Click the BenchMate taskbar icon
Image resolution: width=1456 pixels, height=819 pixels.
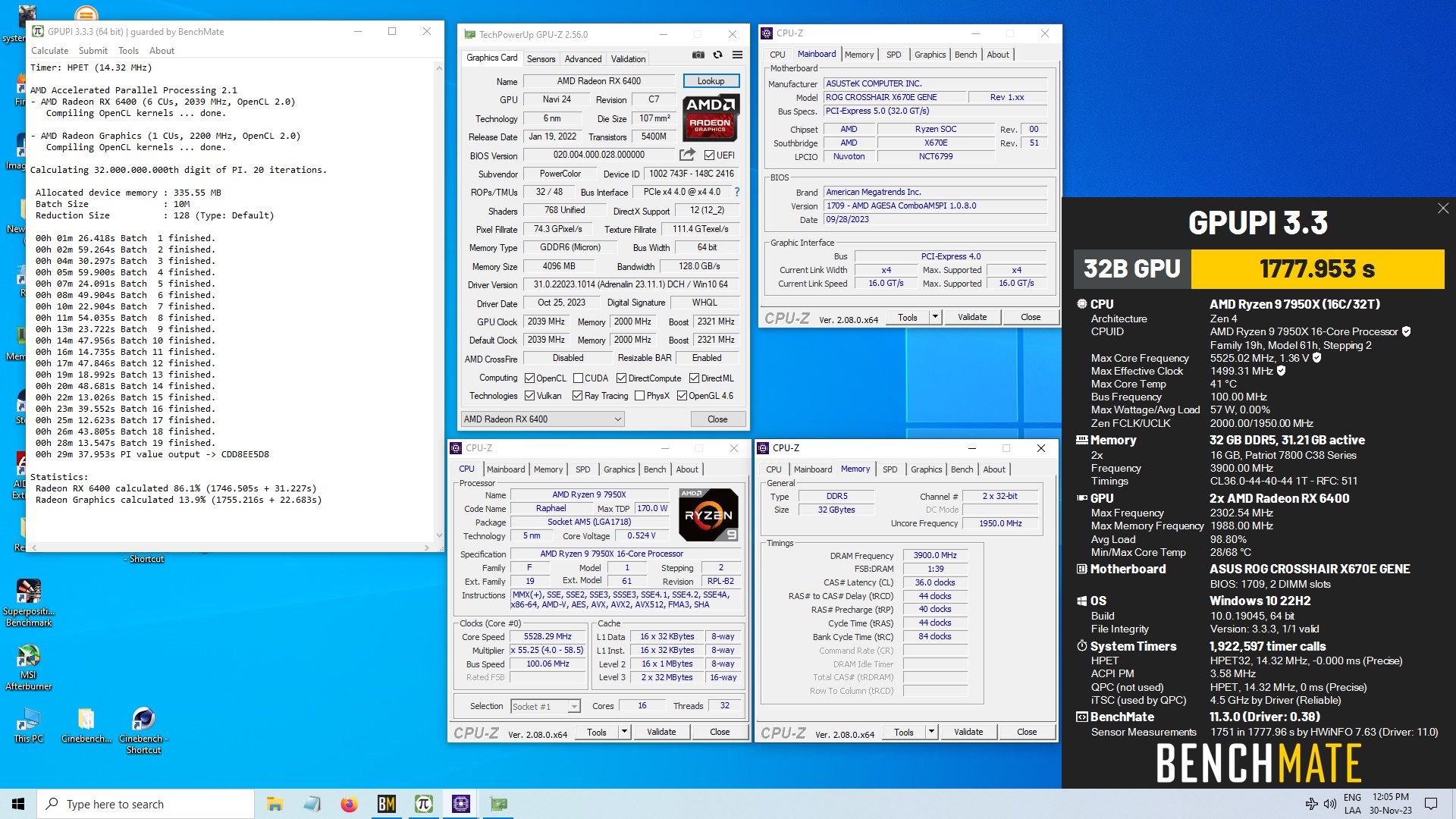(386, 804)
